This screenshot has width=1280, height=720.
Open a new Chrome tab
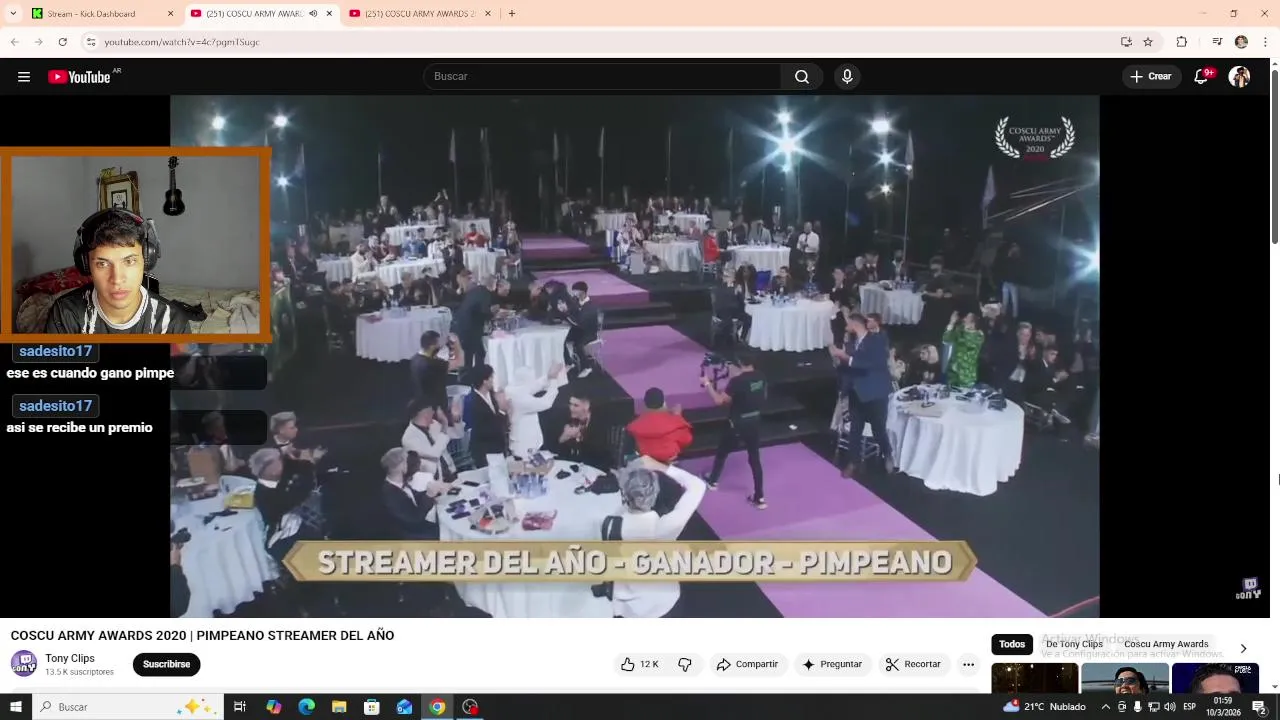(x=512, y=14)
